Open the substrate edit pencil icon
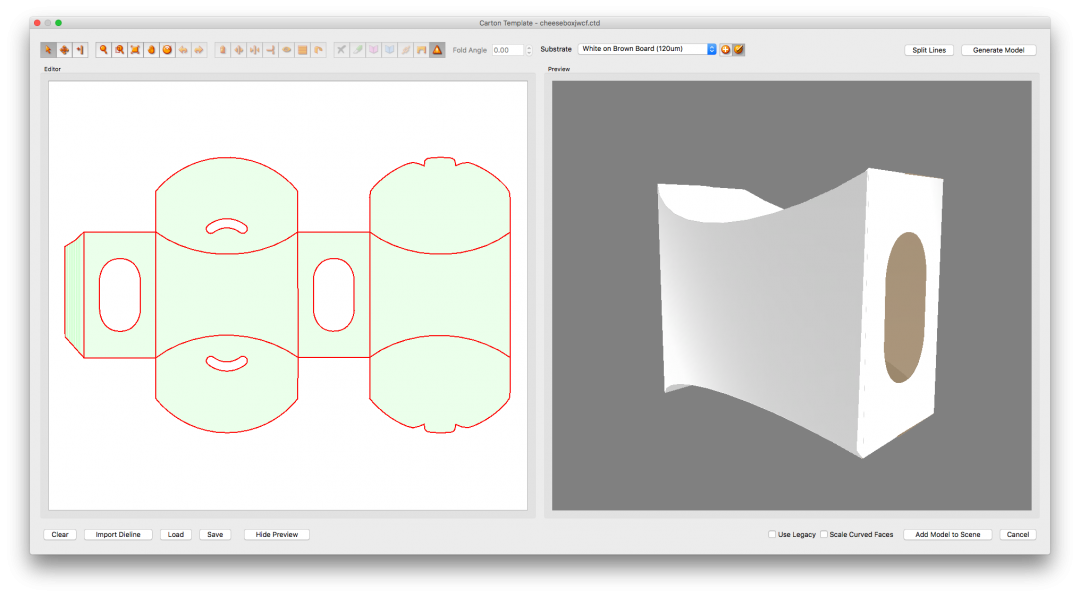Image resolution: width=1080 pixels, height=597 pixels. pyautogui.click(x=738, y=48)
